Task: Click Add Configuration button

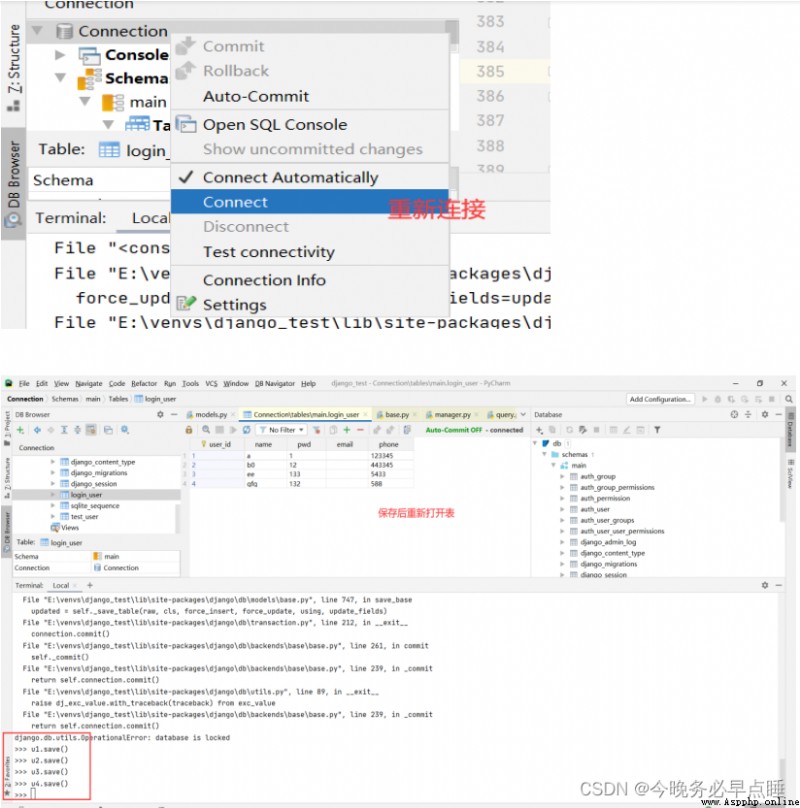Action: pyautogui.click(x=660, y=399)
